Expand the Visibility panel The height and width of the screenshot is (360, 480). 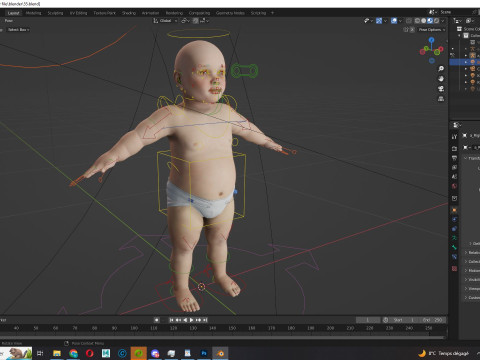472,279
